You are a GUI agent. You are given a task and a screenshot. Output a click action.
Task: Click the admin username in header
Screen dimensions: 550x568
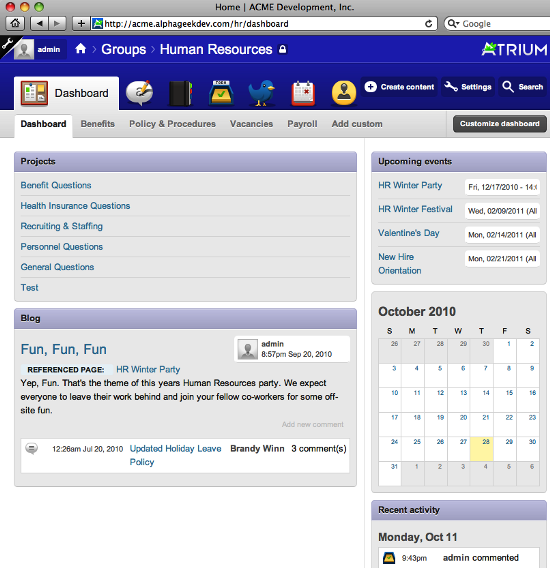click(49, 49)
